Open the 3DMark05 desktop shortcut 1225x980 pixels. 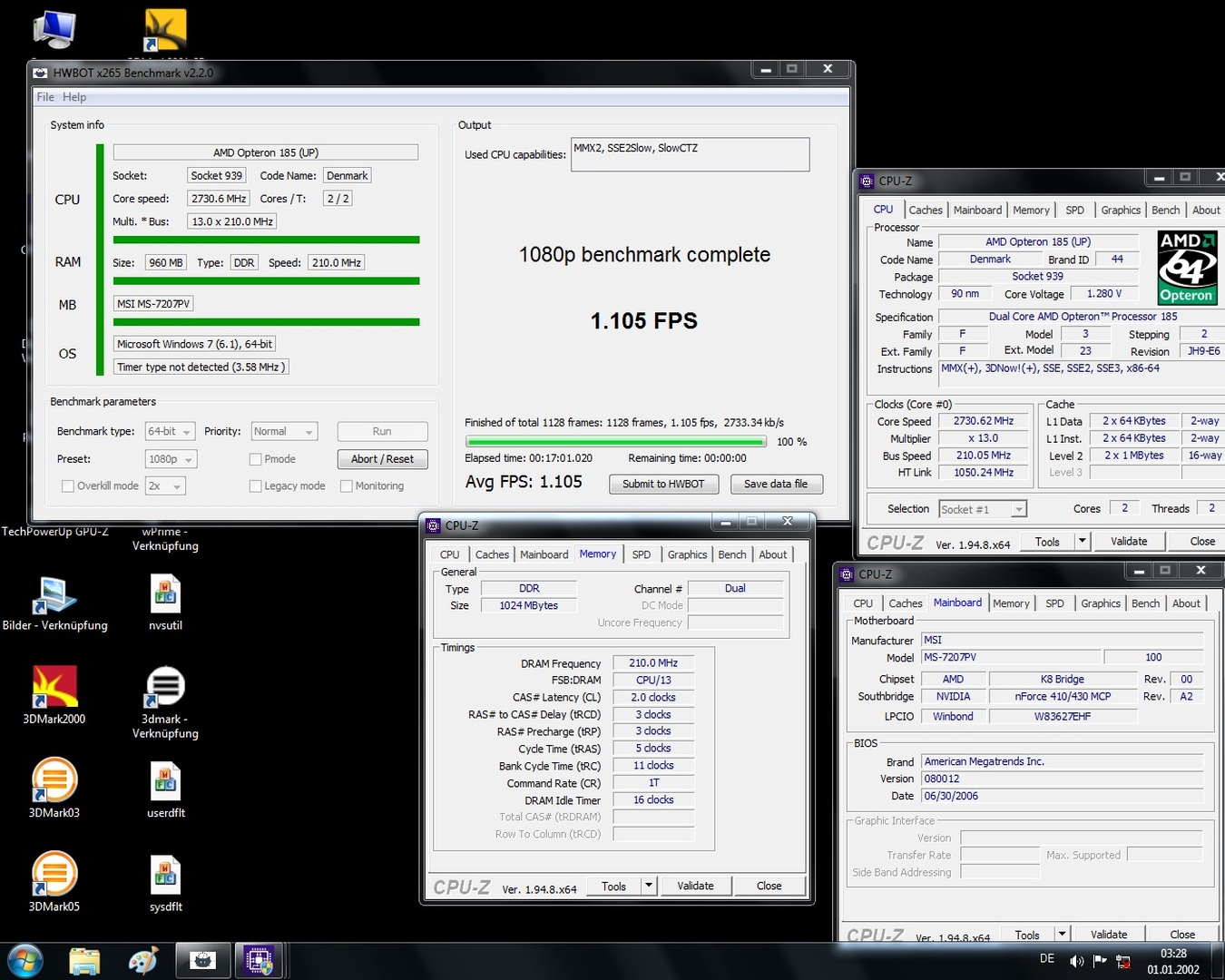tap(54, 874)
